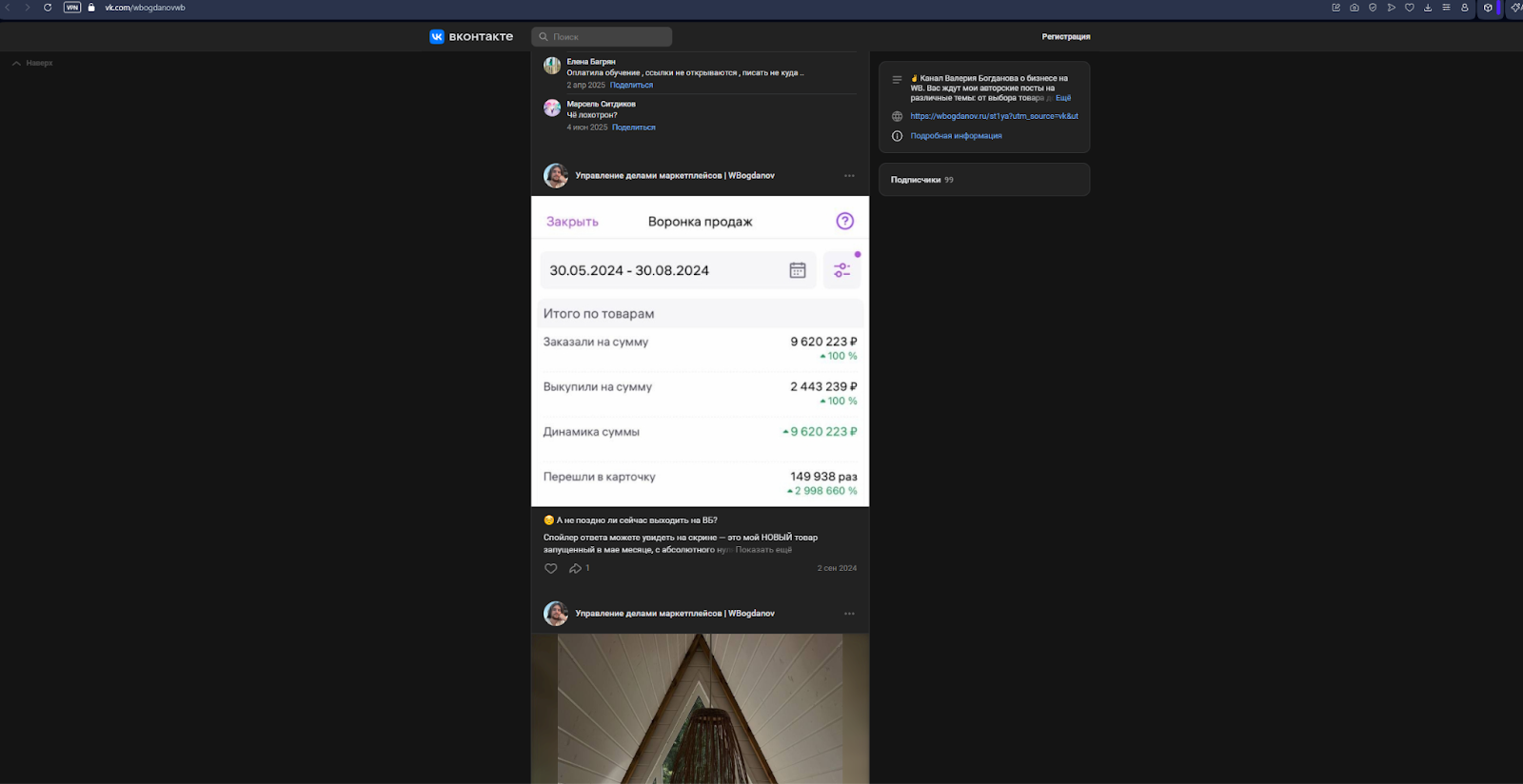
Task: Click the Регистрация button
Action: pos(1066,37)
